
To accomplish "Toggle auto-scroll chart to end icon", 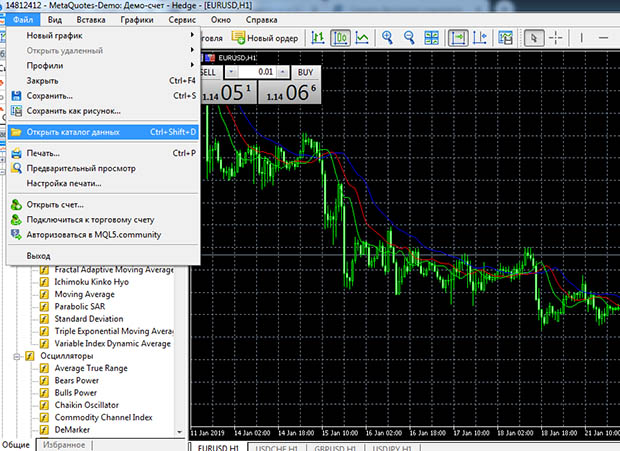I will 458,38.
